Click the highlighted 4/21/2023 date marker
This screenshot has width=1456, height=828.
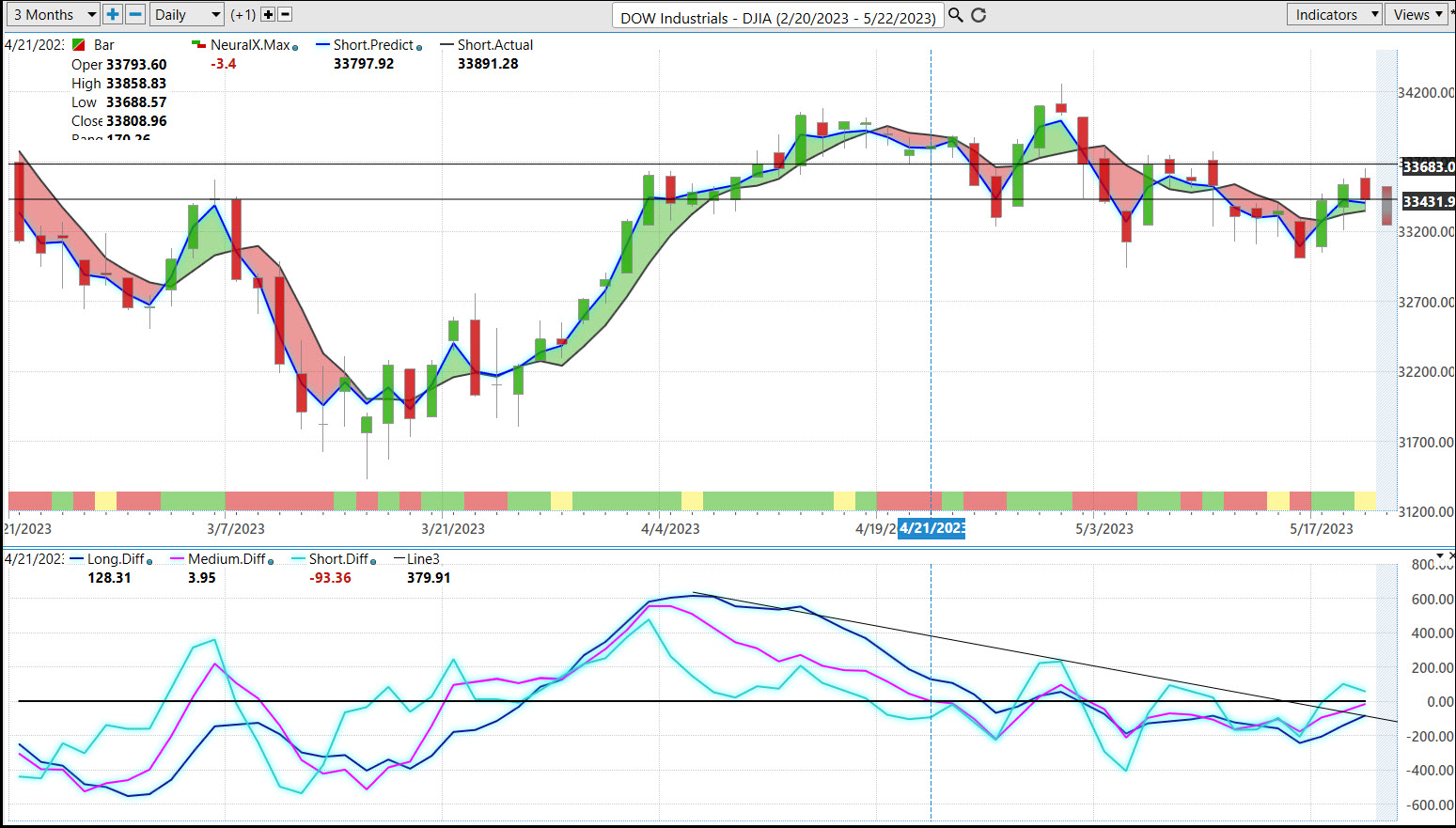pos(932,528)
